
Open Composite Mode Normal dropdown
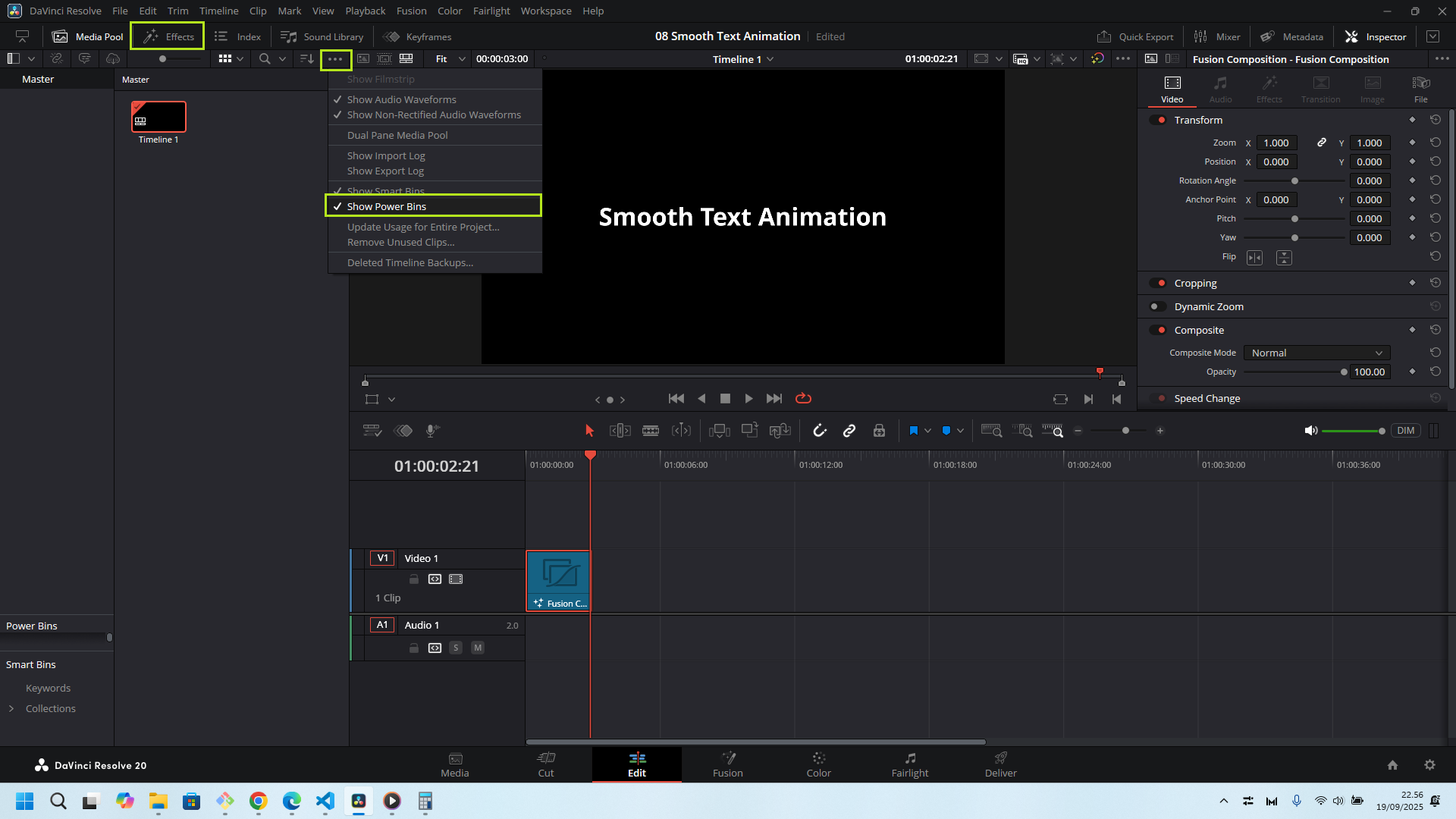[x=1316, y=353]
